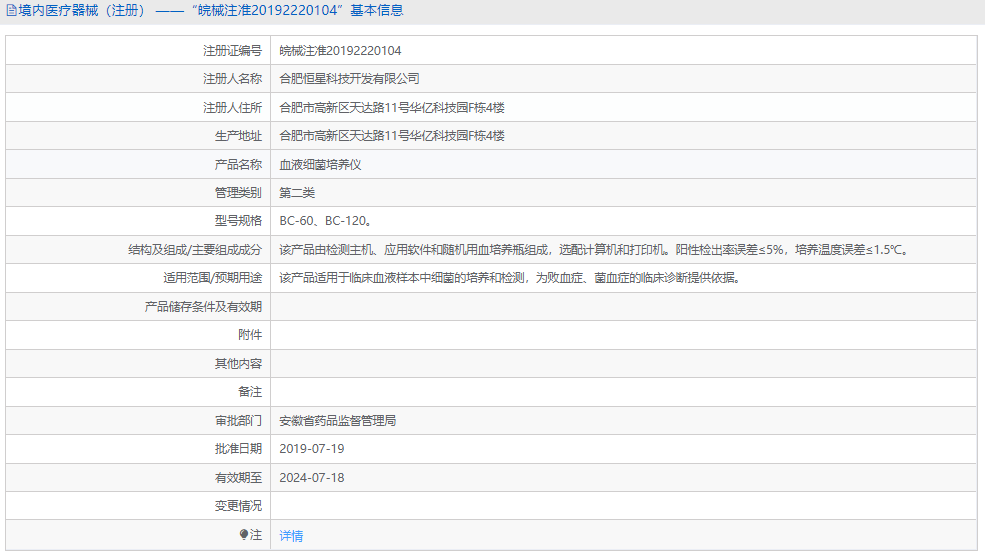Click registrant name 合肥恒星科技开发有限公司
The width and height of the screenshot is (985, 557).
349,79
